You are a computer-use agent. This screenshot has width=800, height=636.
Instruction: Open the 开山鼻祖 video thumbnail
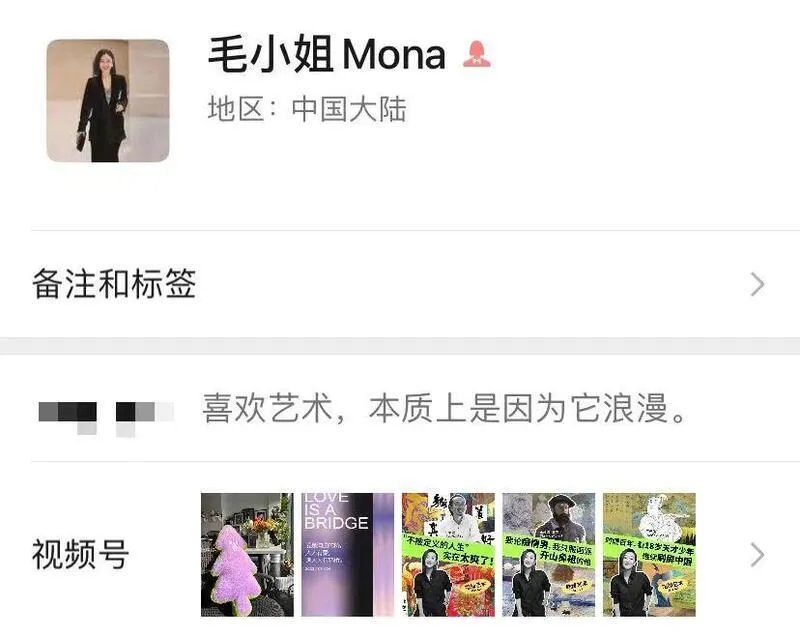tap(548, 554)
